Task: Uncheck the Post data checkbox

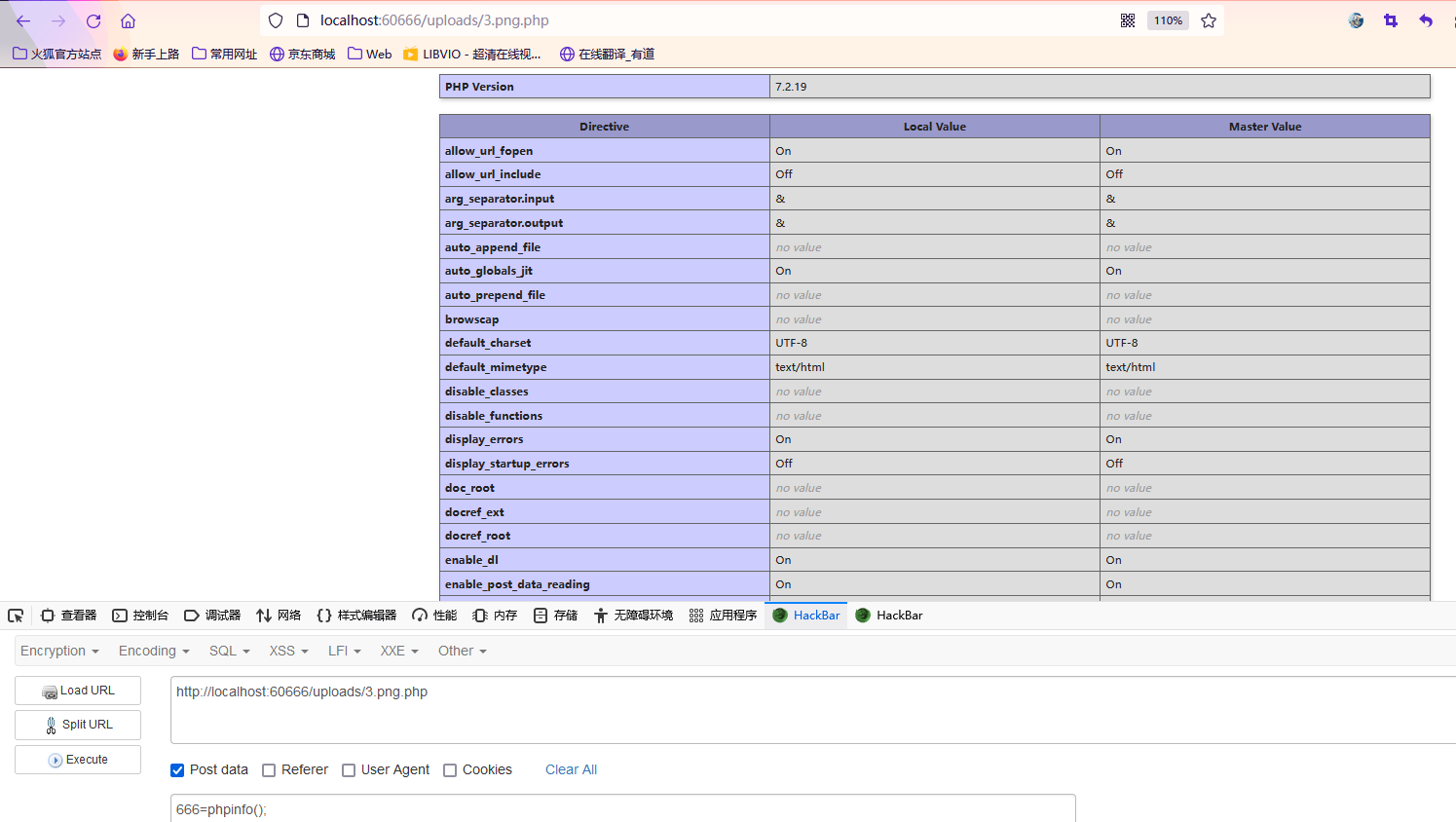Action: point(177,770)
